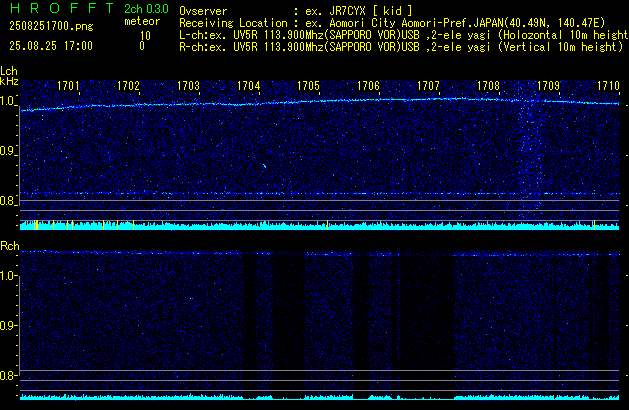Viewport: 629px width, 410px height.
Task: Select the 1709 time marker
Action: pyautogui.click(x=548, y=86)
